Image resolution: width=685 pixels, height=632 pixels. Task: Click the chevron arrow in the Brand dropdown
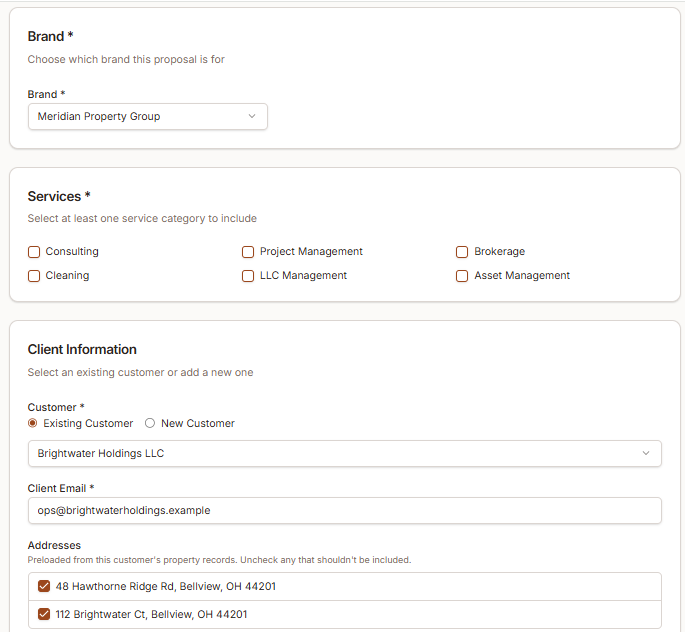pyautogui.click(x=252, y=116)
